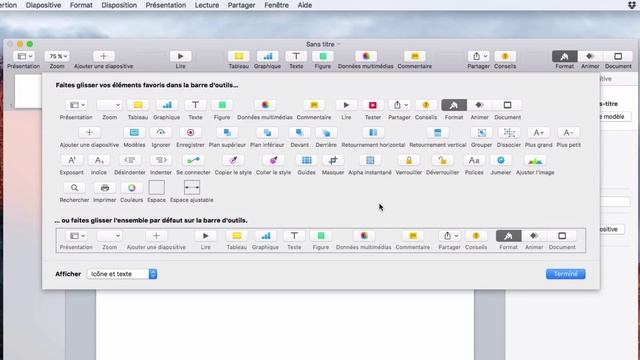Select the Retournement horizontal icon

[373, 133]
